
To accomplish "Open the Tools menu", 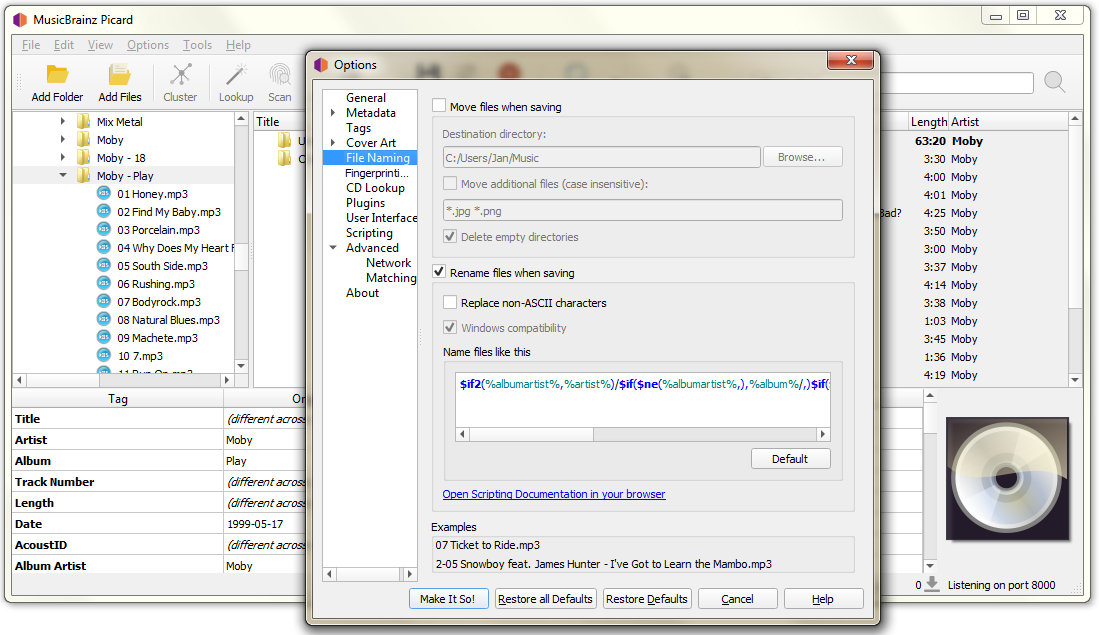I will 198,45.
